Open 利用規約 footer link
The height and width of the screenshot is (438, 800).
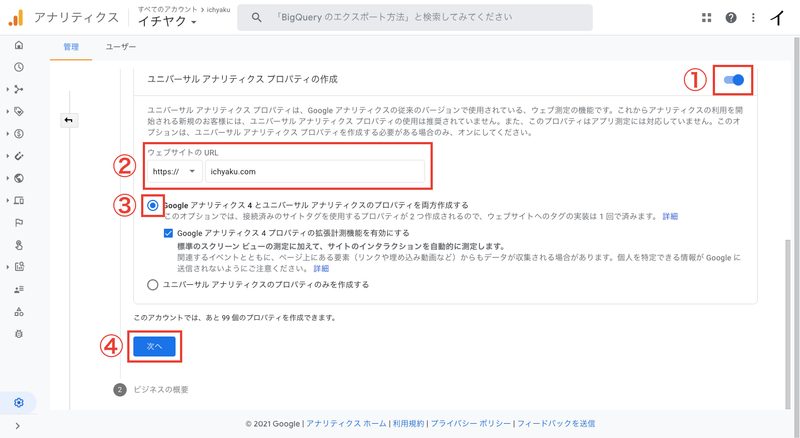coord(408,424)
